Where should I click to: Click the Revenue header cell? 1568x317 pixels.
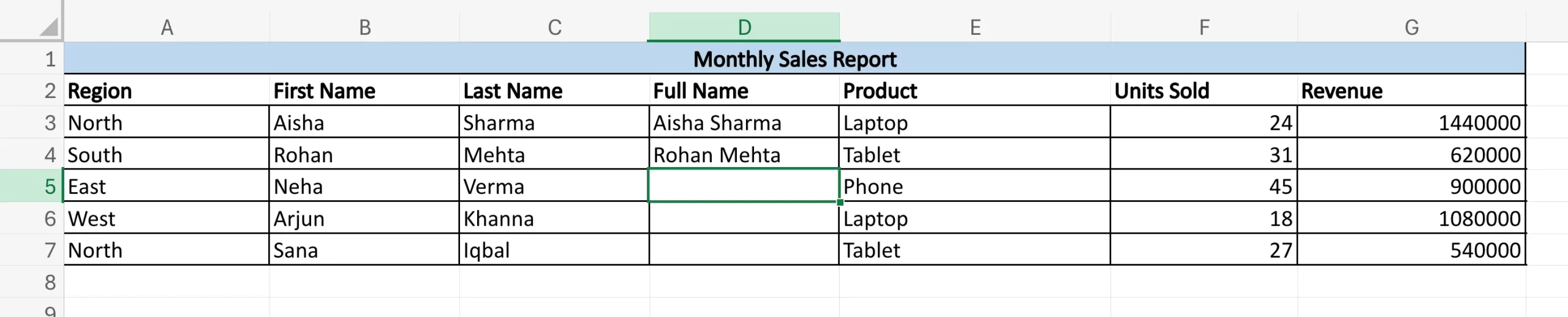(x=1411, y=91)
